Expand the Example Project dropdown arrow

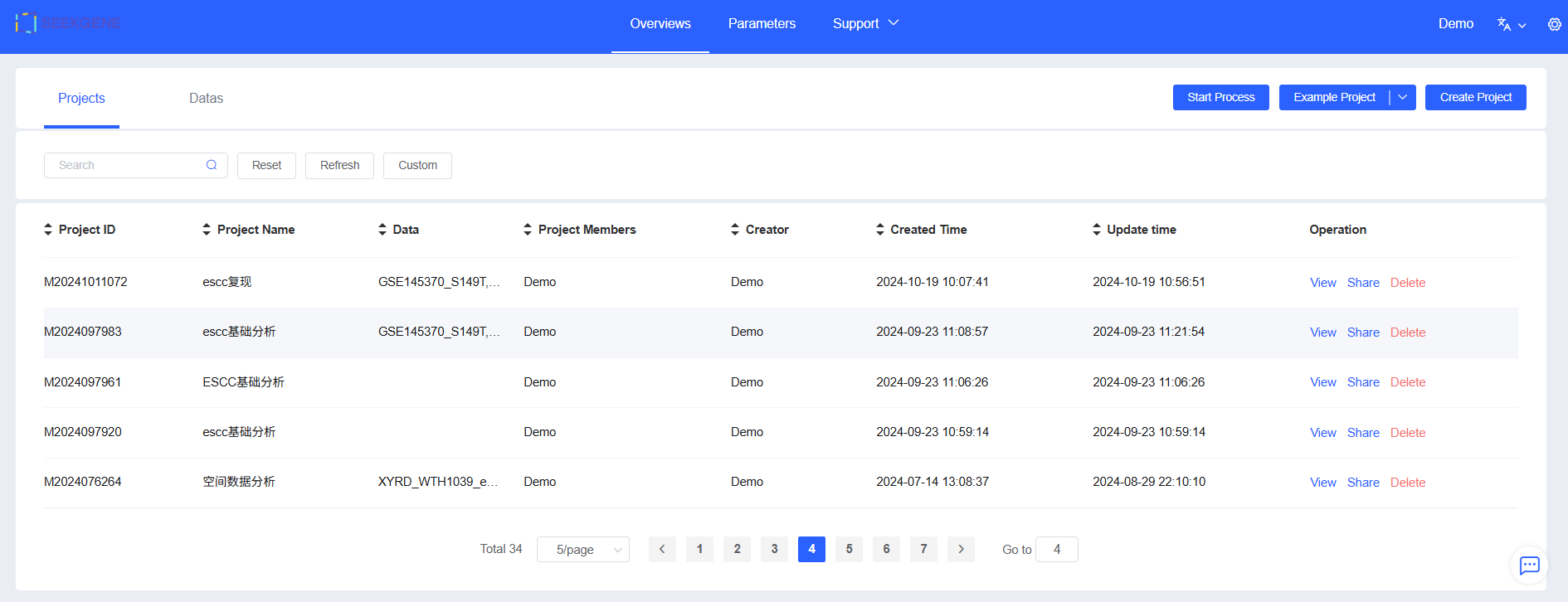click(x=1403, y=97)
